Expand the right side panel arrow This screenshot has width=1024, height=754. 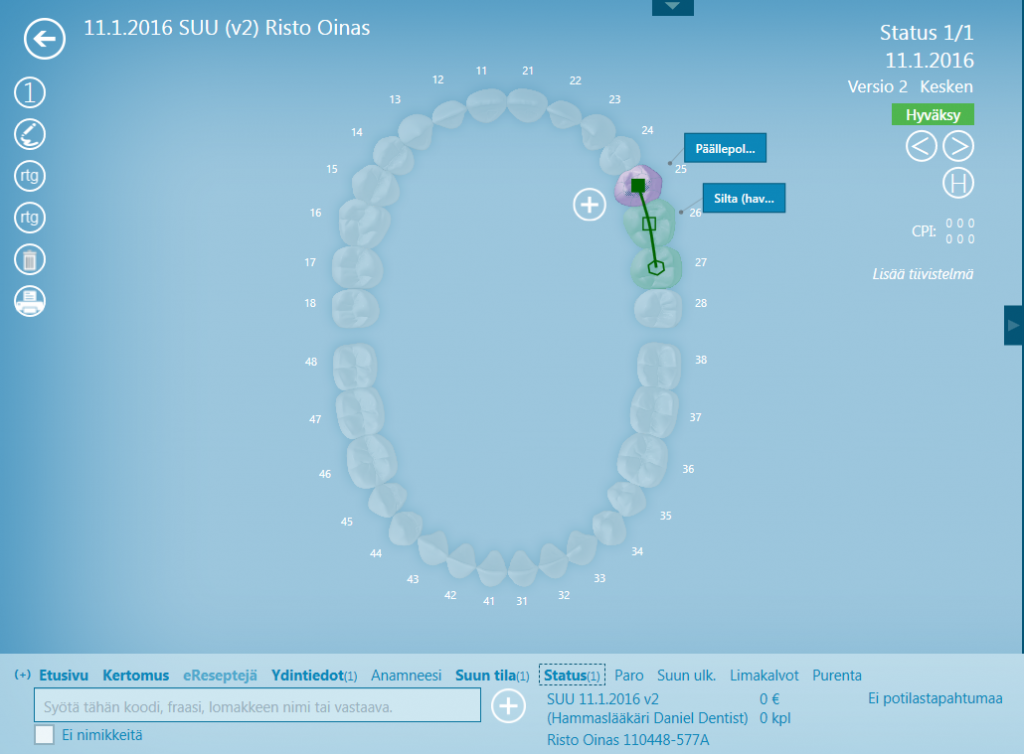tap(1013, 326)
